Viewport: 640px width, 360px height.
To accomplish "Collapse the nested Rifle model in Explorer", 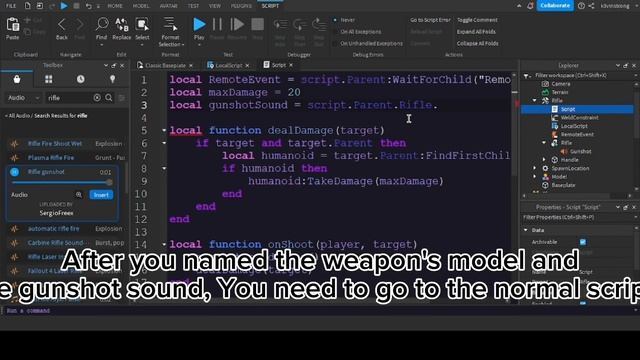I will pos(544,142).
